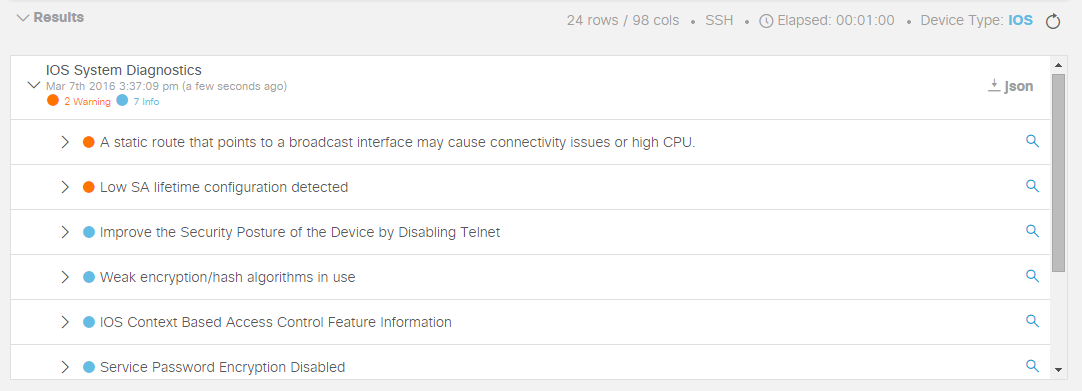Click the IOS device type link
This screenshot has width=1082, height=391.
pyautogui.click(x=1021, y=21)
